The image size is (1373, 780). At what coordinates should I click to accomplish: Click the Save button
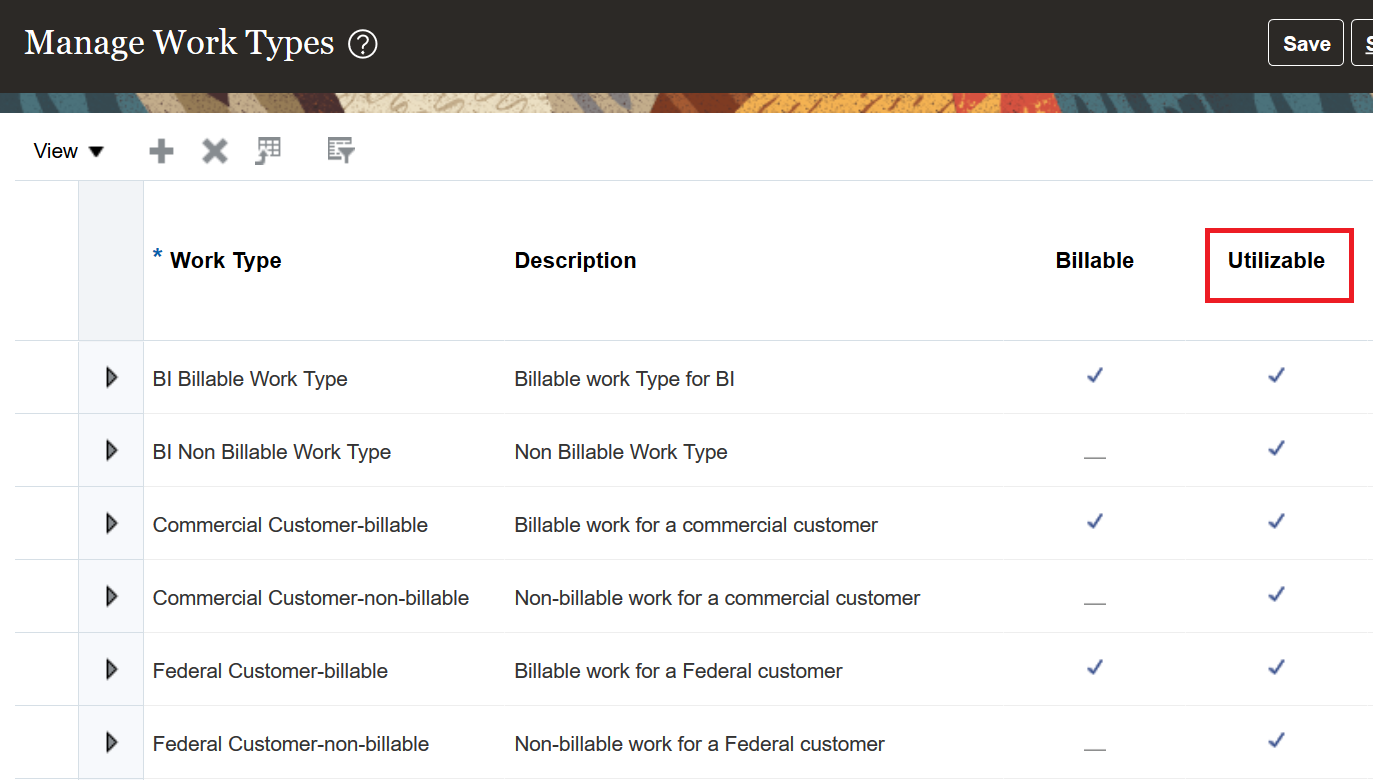[x=1305, y=44]
